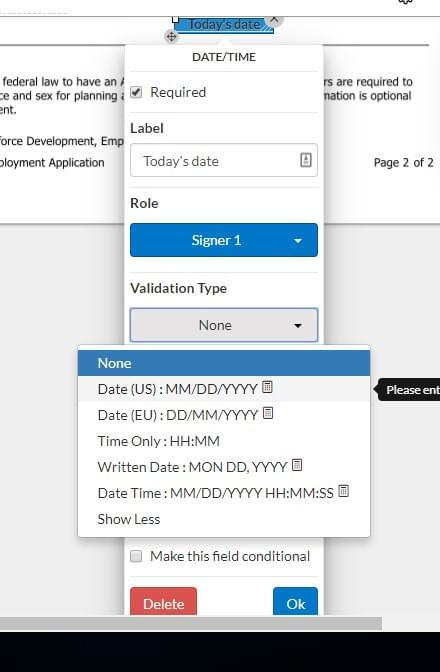This screenshot has height=672, width=440.
Task: Click calendar icon beside Written Date option
Action: click(x=297, y=465)
